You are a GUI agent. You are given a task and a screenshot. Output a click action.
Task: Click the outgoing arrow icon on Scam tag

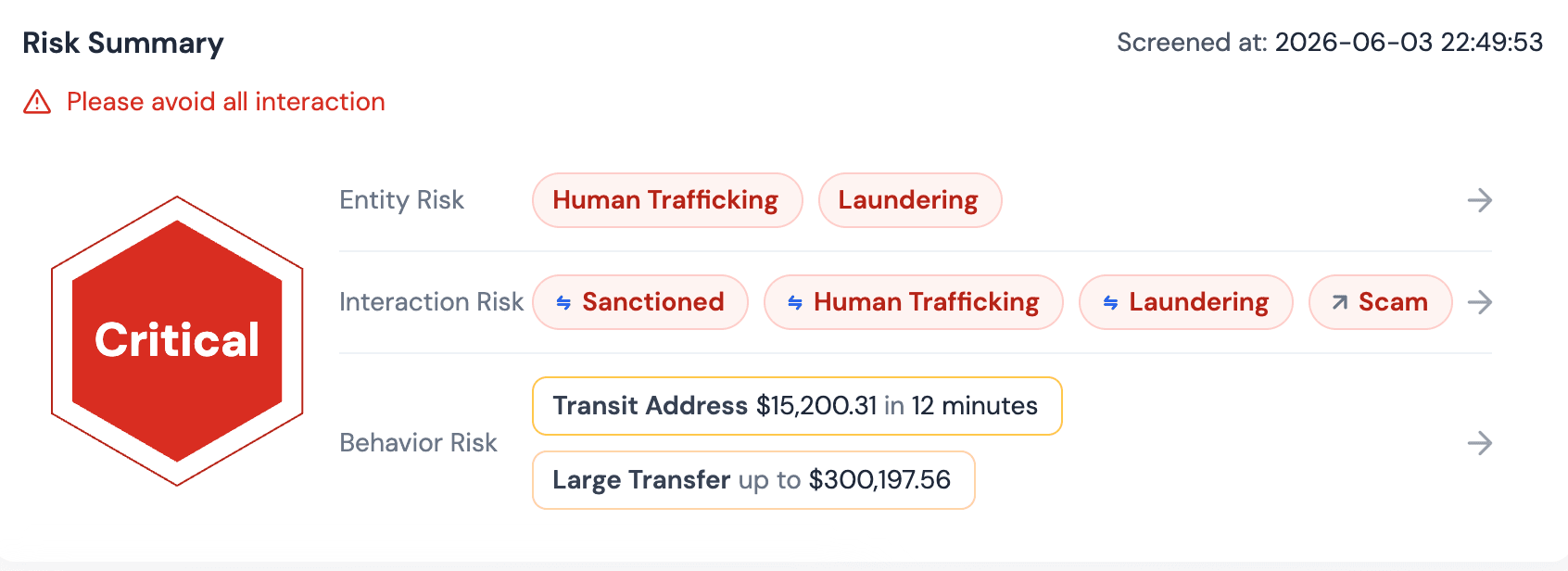click(1340, 302)
